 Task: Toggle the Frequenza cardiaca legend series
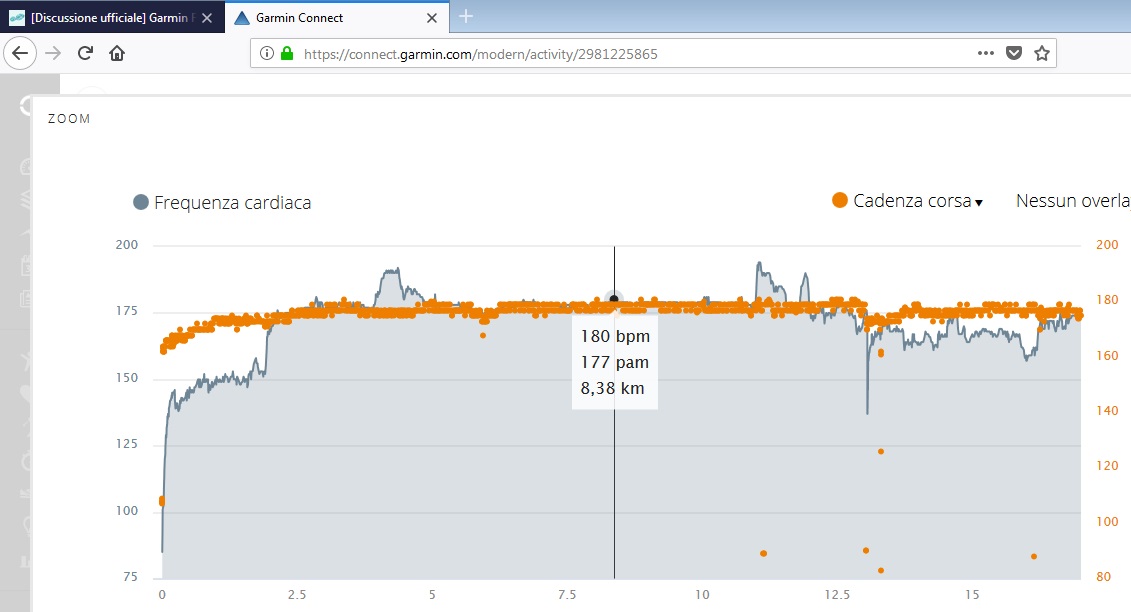(222, 203)
